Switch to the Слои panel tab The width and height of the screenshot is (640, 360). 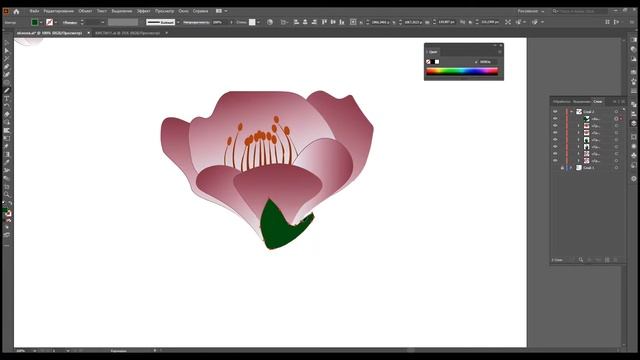(598, 101)
